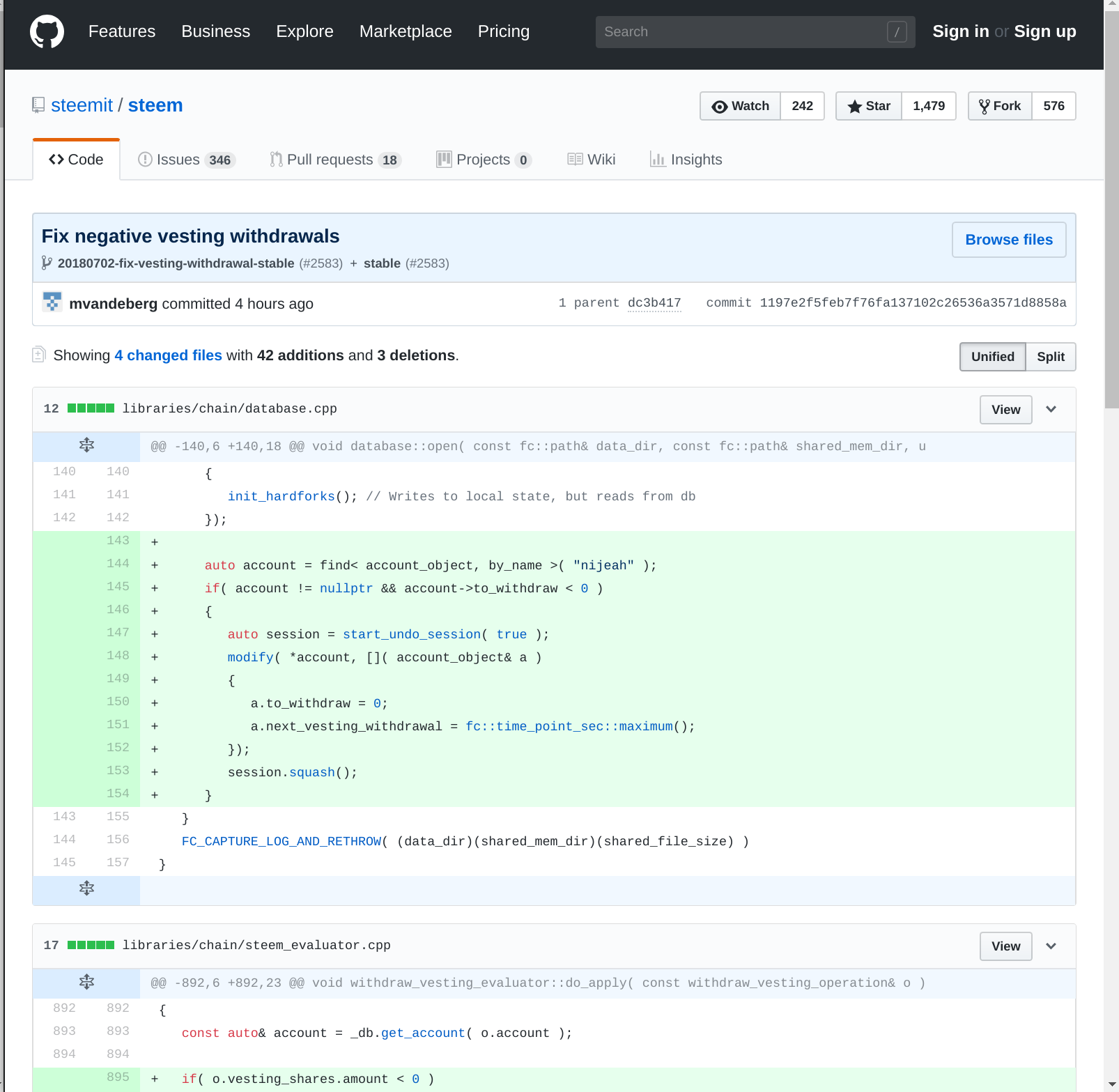This screenshot has width=1119, height=1092.
Task: Click the database.cpp diffstat green bars
Action: tap(91, 408)
